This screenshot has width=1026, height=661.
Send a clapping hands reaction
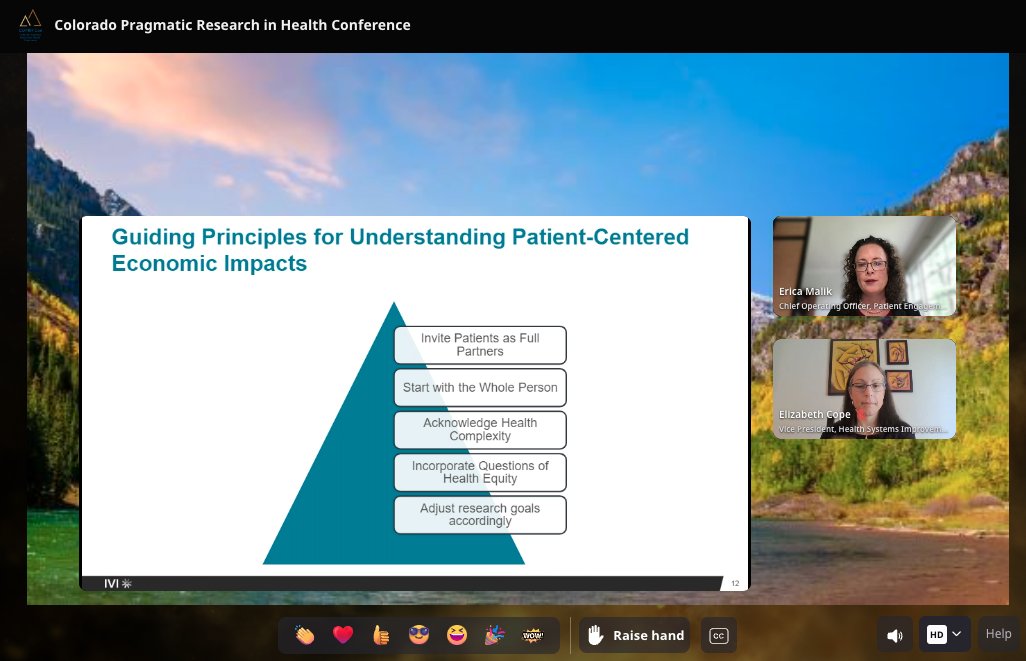click(x=305, y=634)
